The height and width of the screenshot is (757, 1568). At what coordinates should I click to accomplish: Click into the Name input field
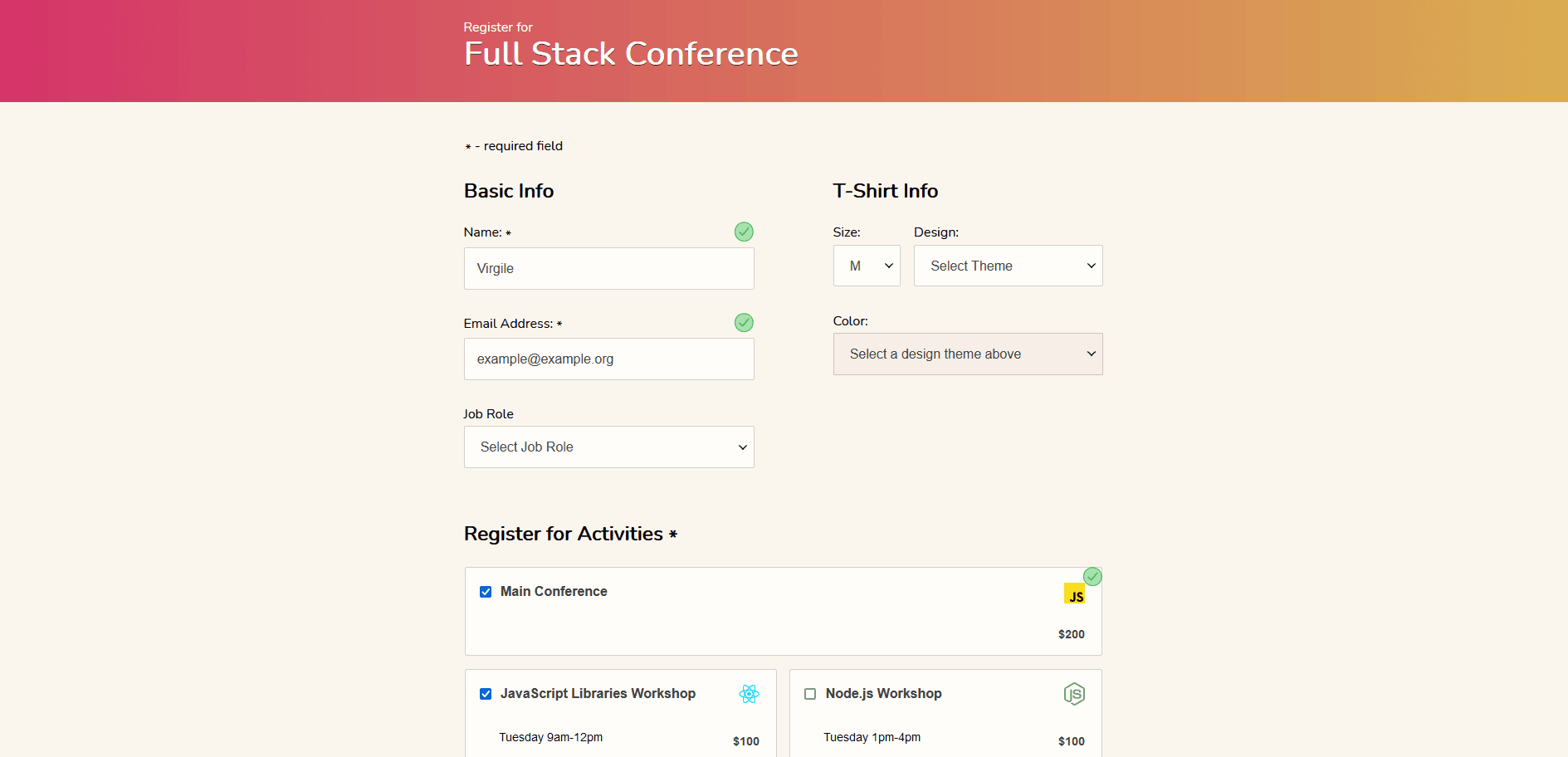coord(608,268)
